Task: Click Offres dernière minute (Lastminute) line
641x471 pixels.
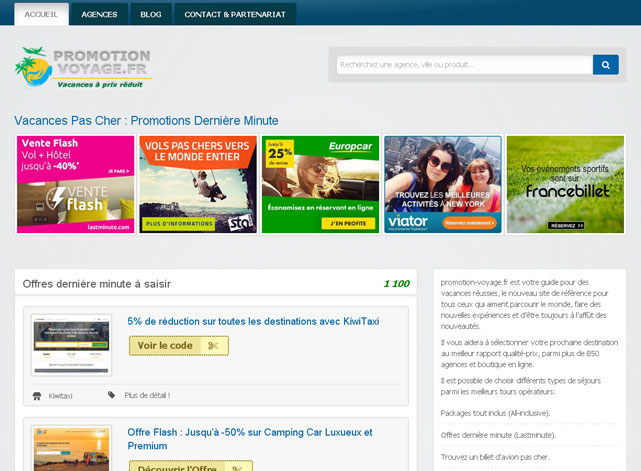Action: pos(498,435)
